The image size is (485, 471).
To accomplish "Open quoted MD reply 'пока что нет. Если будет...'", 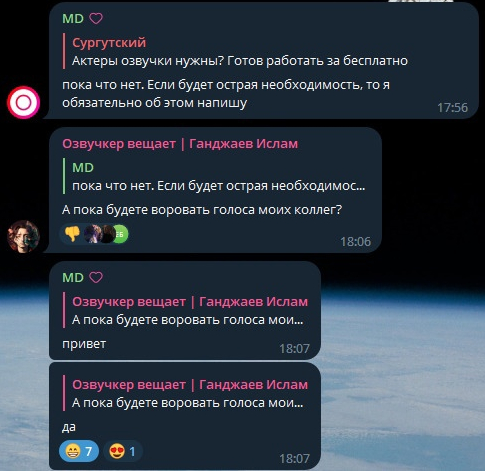I will (214, 177).
